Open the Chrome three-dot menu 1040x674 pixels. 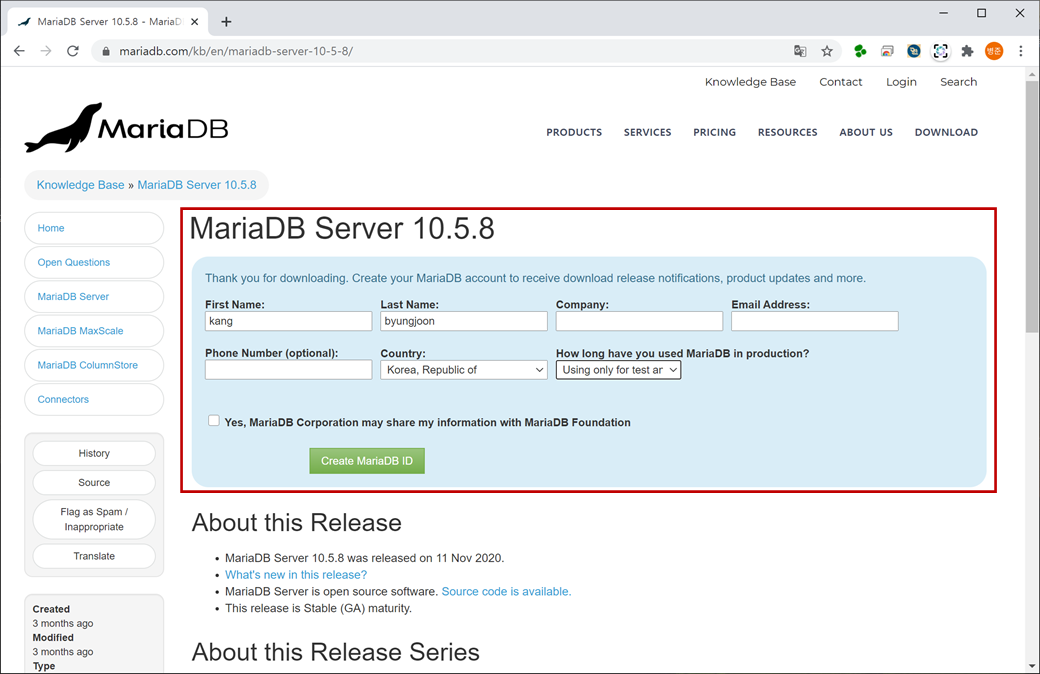[1021, 51]
